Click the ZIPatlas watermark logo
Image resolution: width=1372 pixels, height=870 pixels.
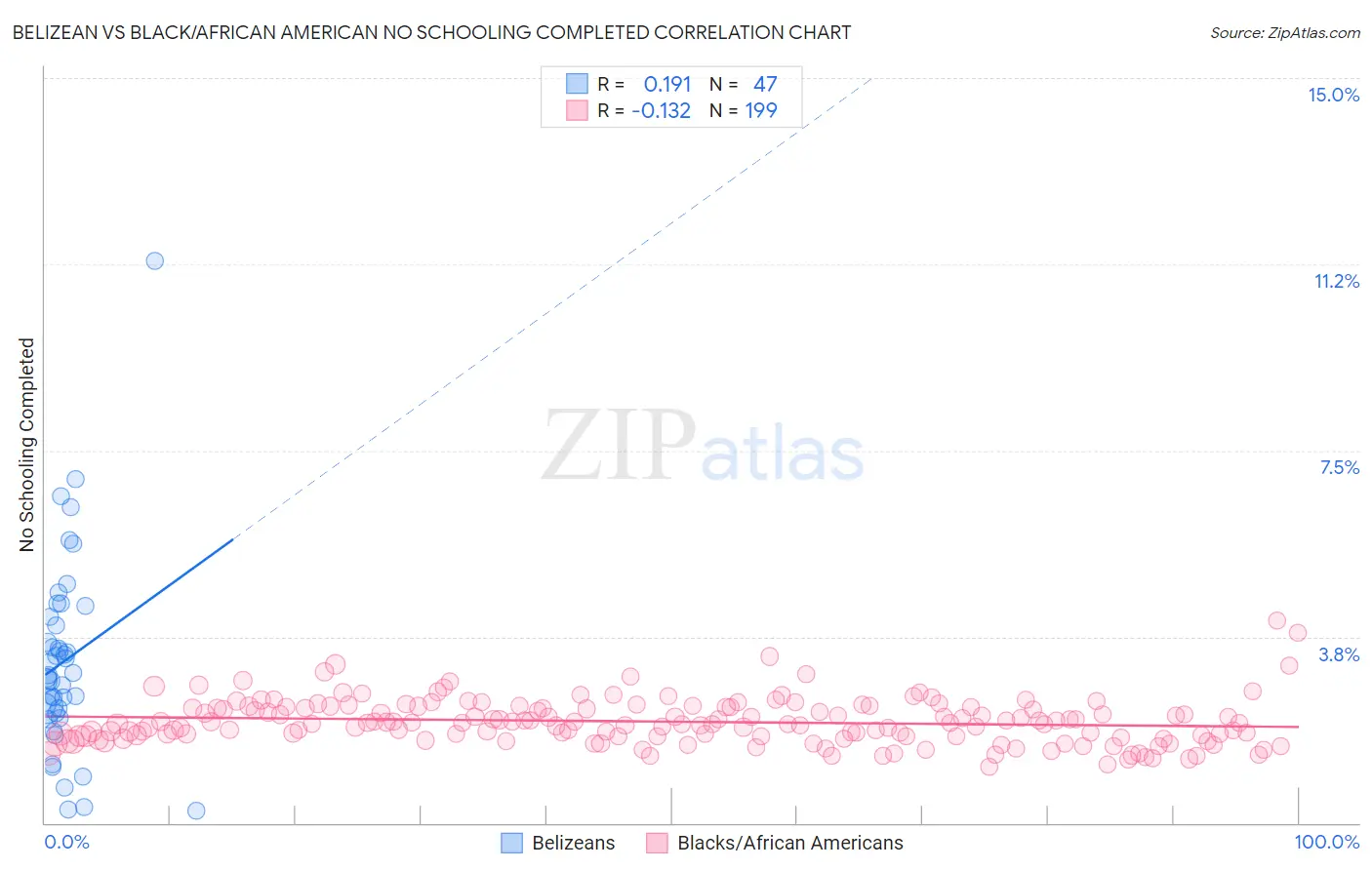click(x=703, y=446)
